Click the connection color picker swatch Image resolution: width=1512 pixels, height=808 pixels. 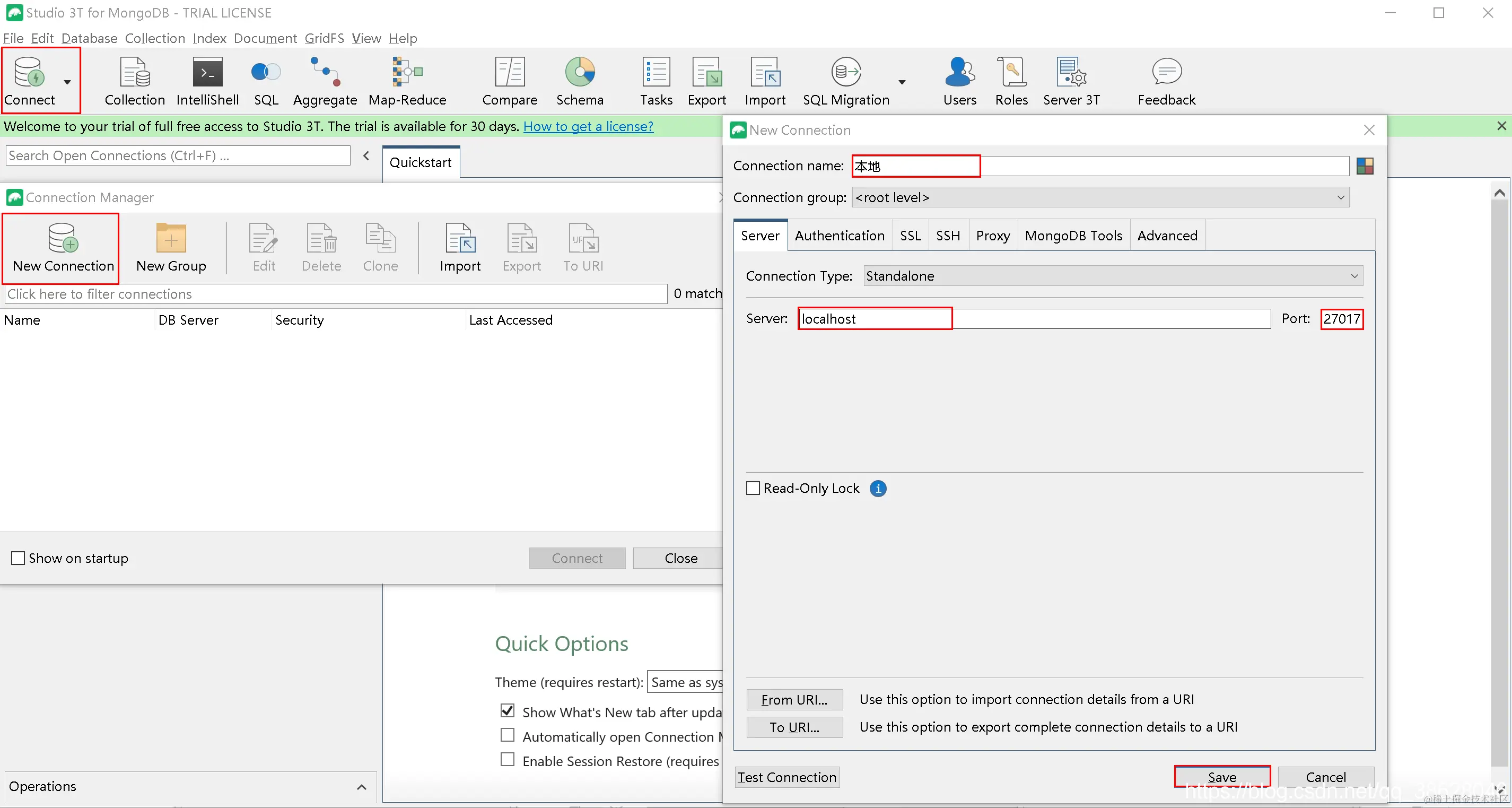(1365, 166)
